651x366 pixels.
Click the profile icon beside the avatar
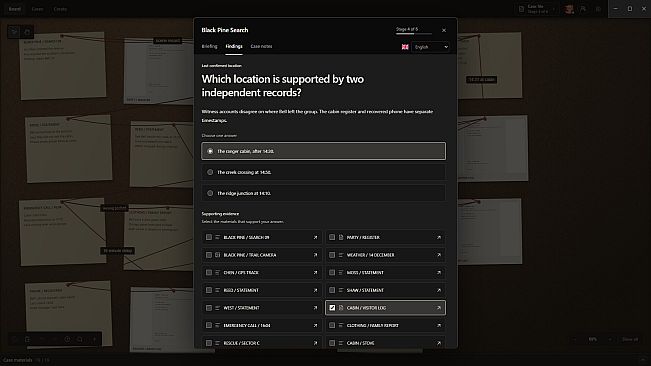pos(583,9)
